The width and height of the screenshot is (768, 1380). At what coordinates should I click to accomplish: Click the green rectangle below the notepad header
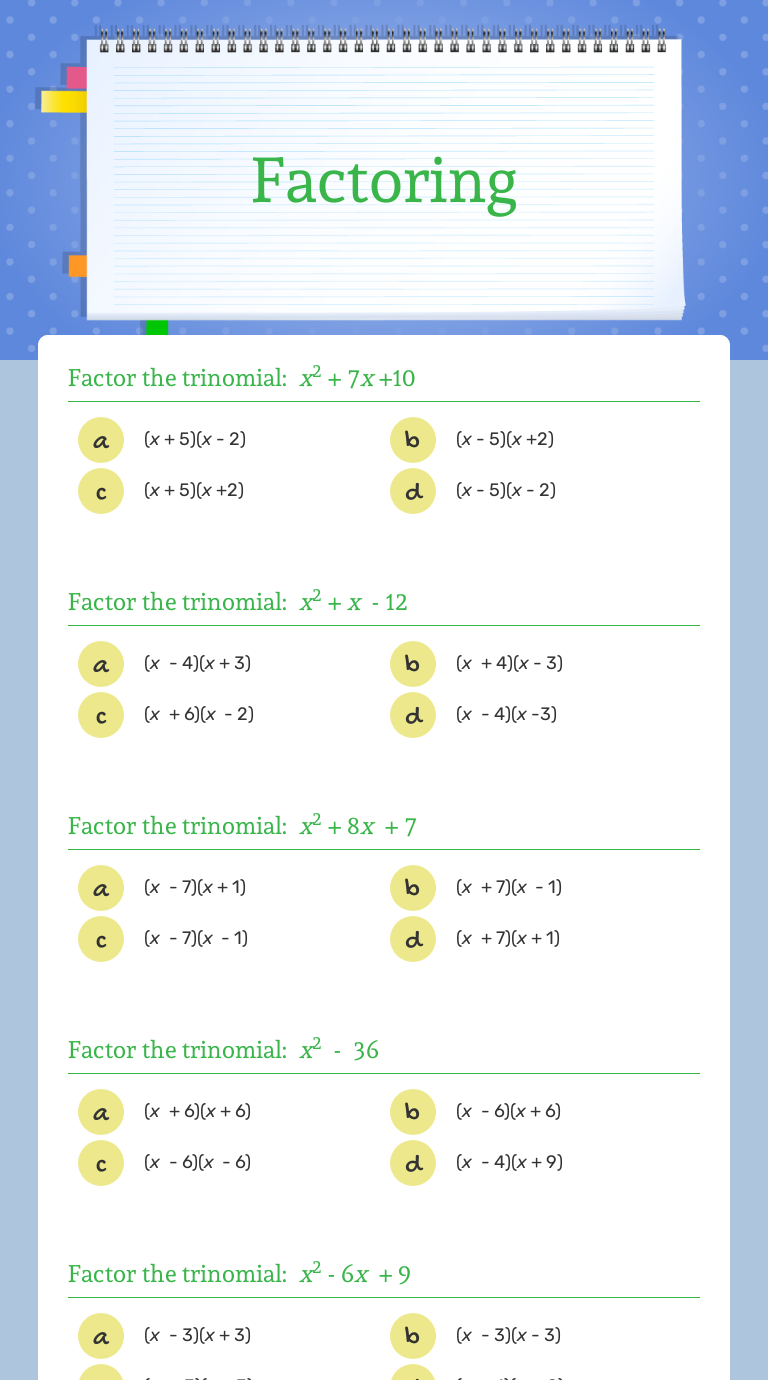pyautogui.click(x=156, y=326)
